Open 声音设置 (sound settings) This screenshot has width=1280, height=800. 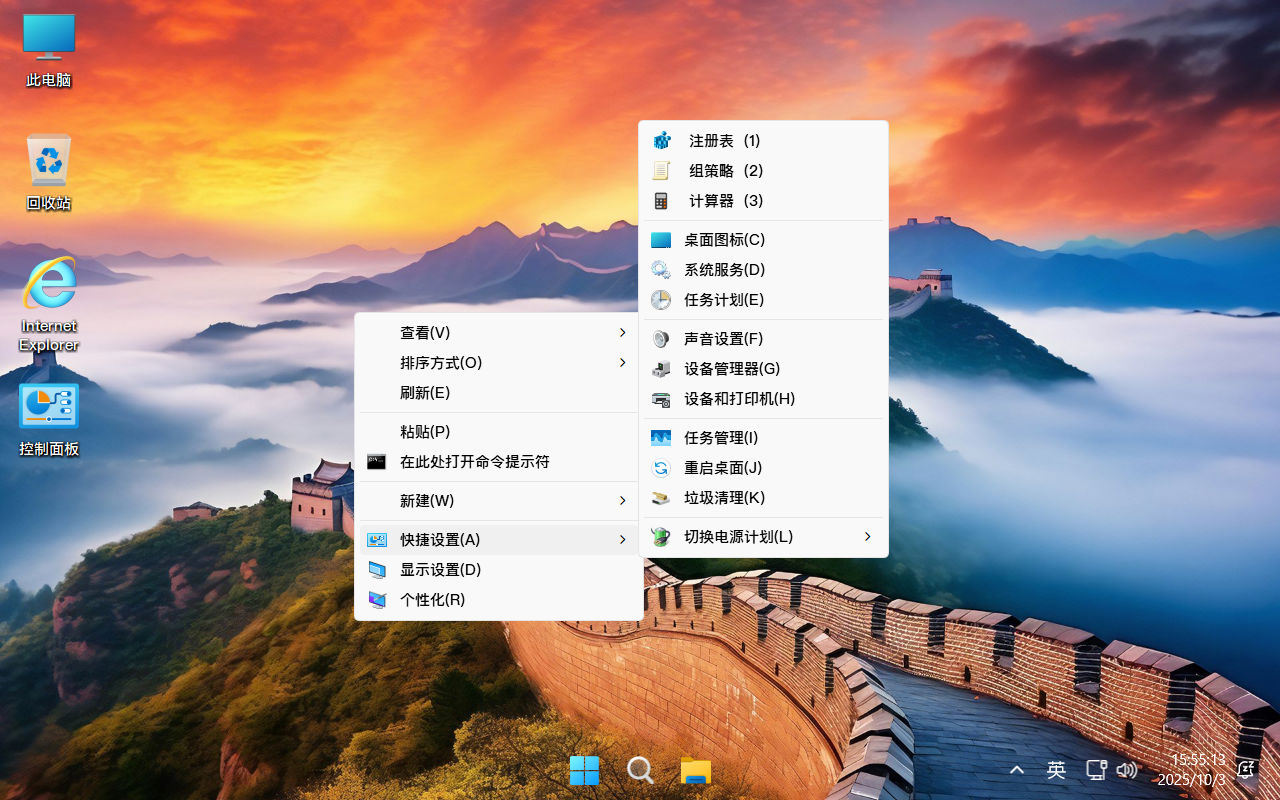tap(723, 339)
